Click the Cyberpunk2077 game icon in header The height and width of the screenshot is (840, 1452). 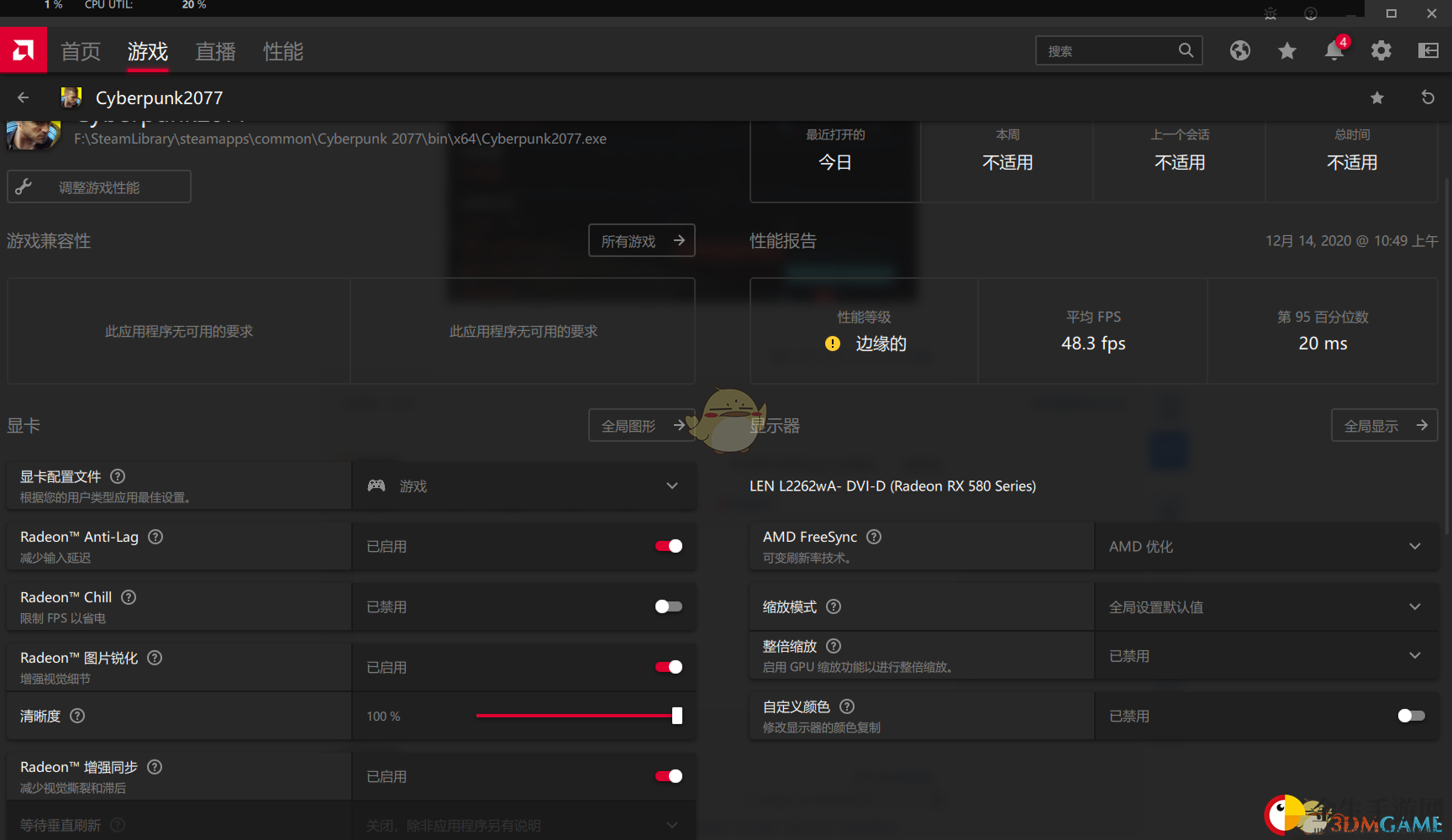coord(71,97)
